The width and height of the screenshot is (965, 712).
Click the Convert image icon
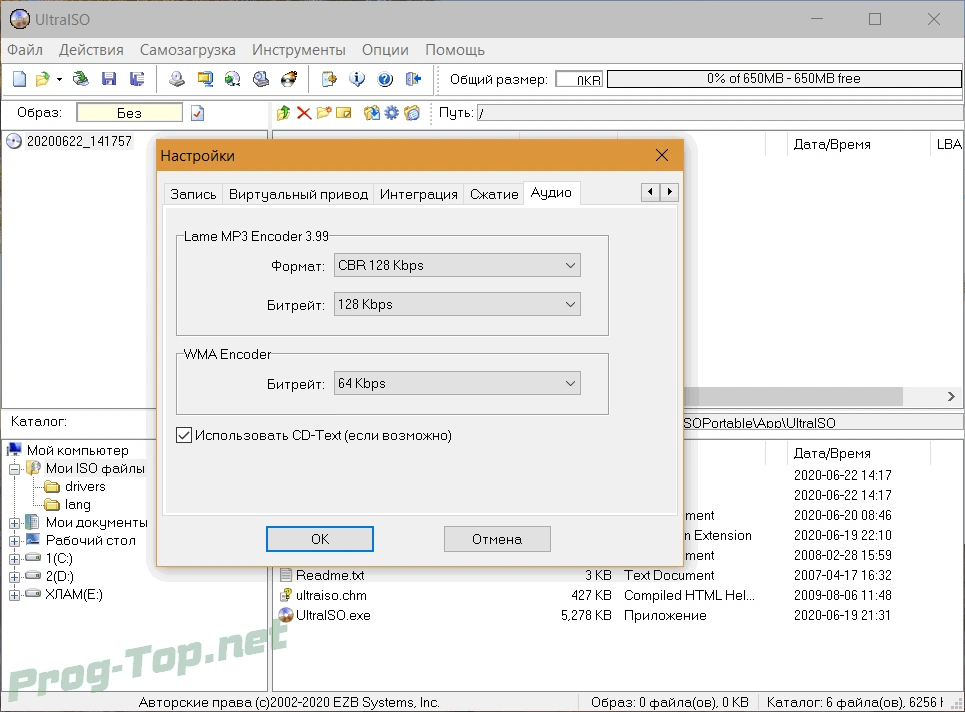pyautogui.click(x=233, y=79)
